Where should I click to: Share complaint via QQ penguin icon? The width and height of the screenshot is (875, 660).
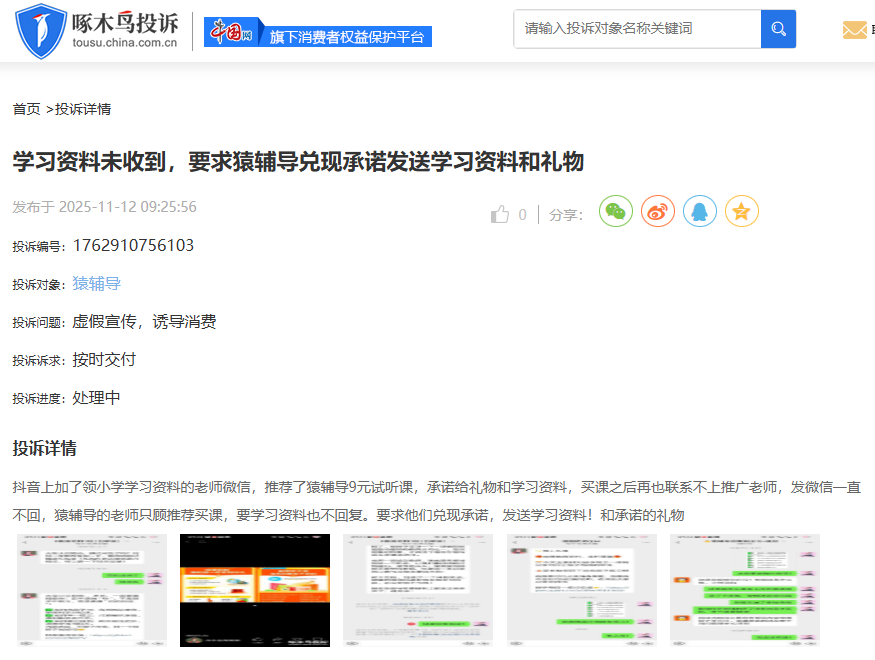point(700,211)
